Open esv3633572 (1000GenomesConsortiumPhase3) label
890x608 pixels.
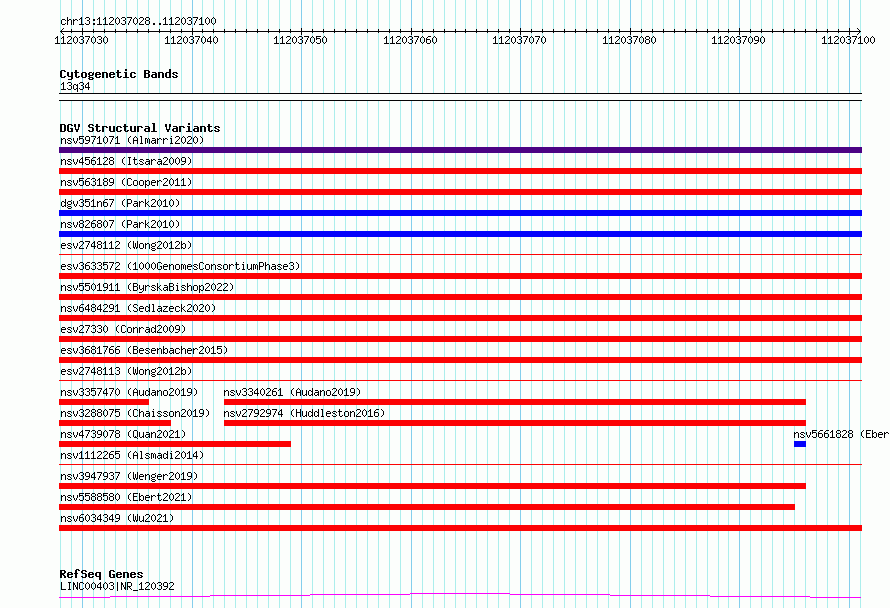[x=180, y=266]
